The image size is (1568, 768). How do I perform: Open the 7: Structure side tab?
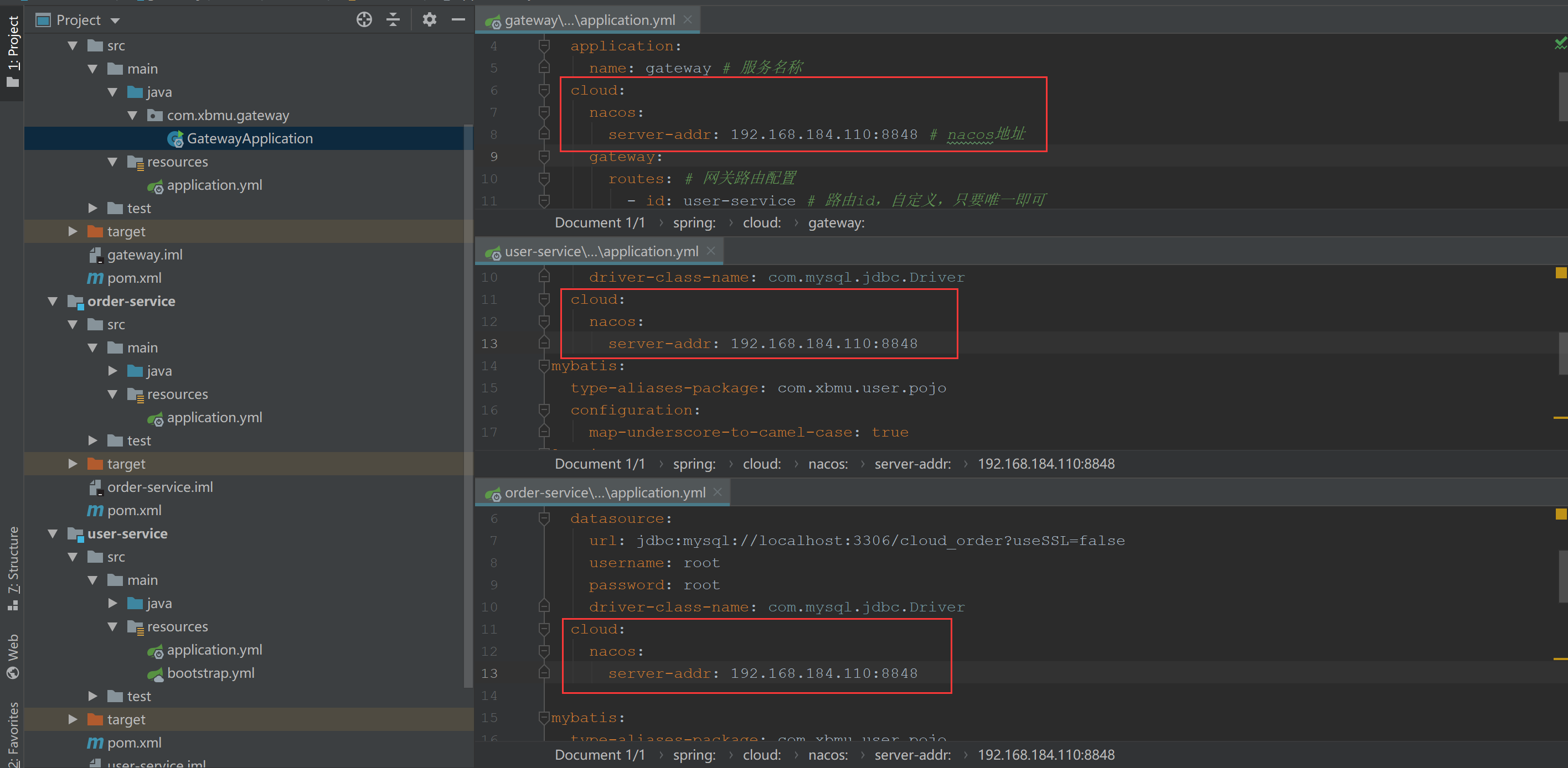click(x=13, y=569)
